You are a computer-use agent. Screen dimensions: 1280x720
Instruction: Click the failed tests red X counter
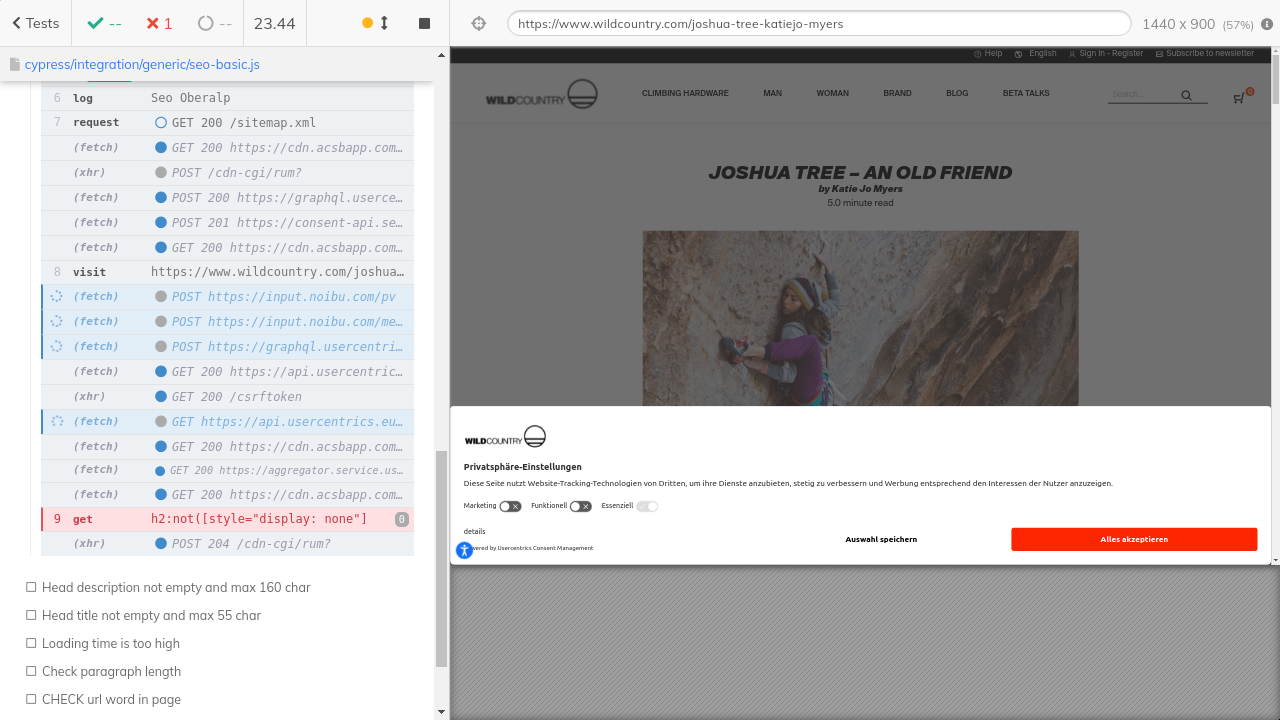(158, 23)
